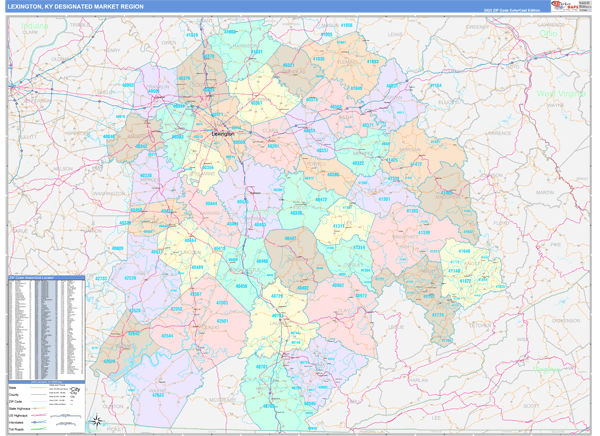
Task: Click the ZIP code label 40701
Action: click(261, 367)
